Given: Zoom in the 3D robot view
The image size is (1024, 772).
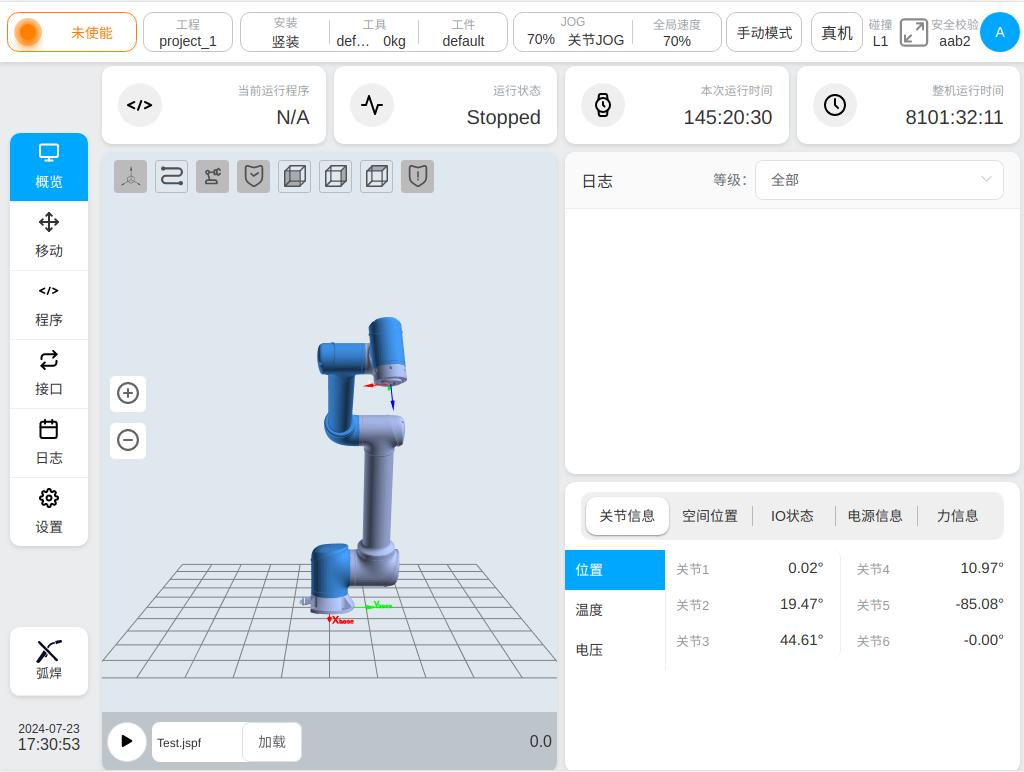Looking at the screenshot, I should point(128,393).
